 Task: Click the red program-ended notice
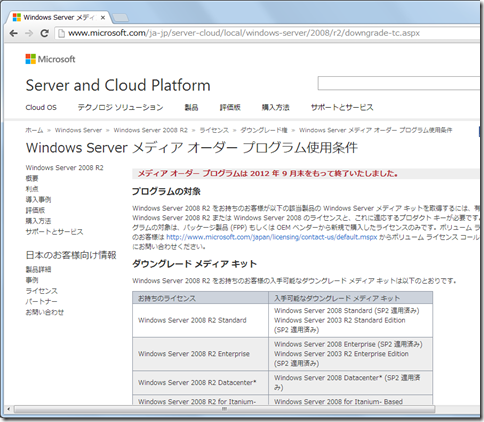coord(268,174)
